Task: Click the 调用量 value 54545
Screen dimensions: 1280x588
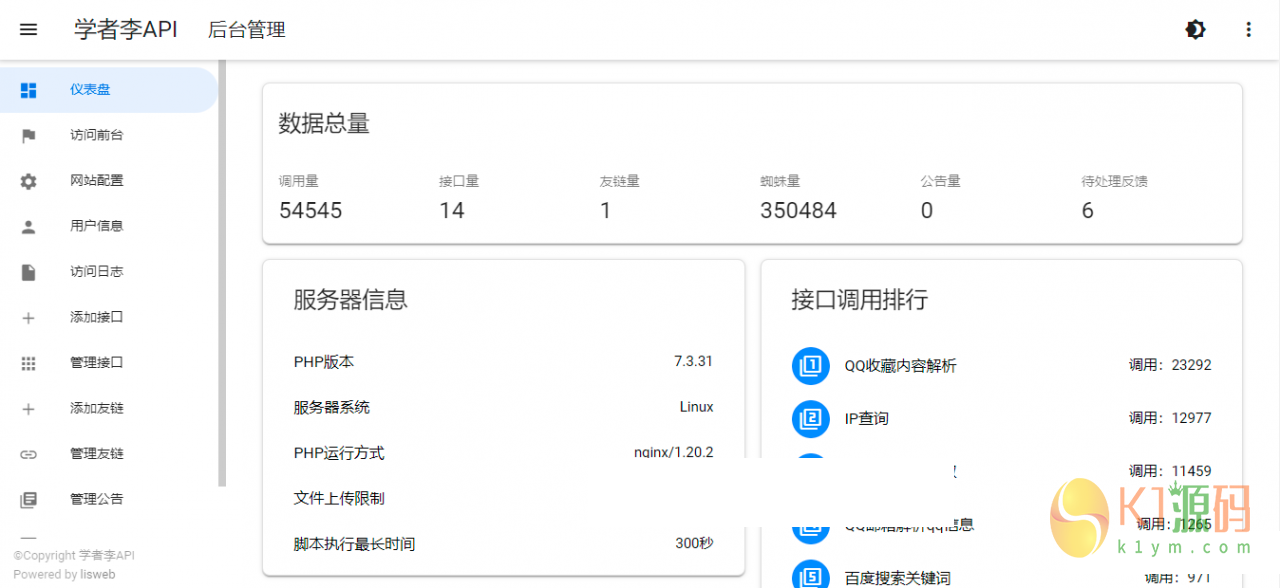Action: (x=310, y=210)
